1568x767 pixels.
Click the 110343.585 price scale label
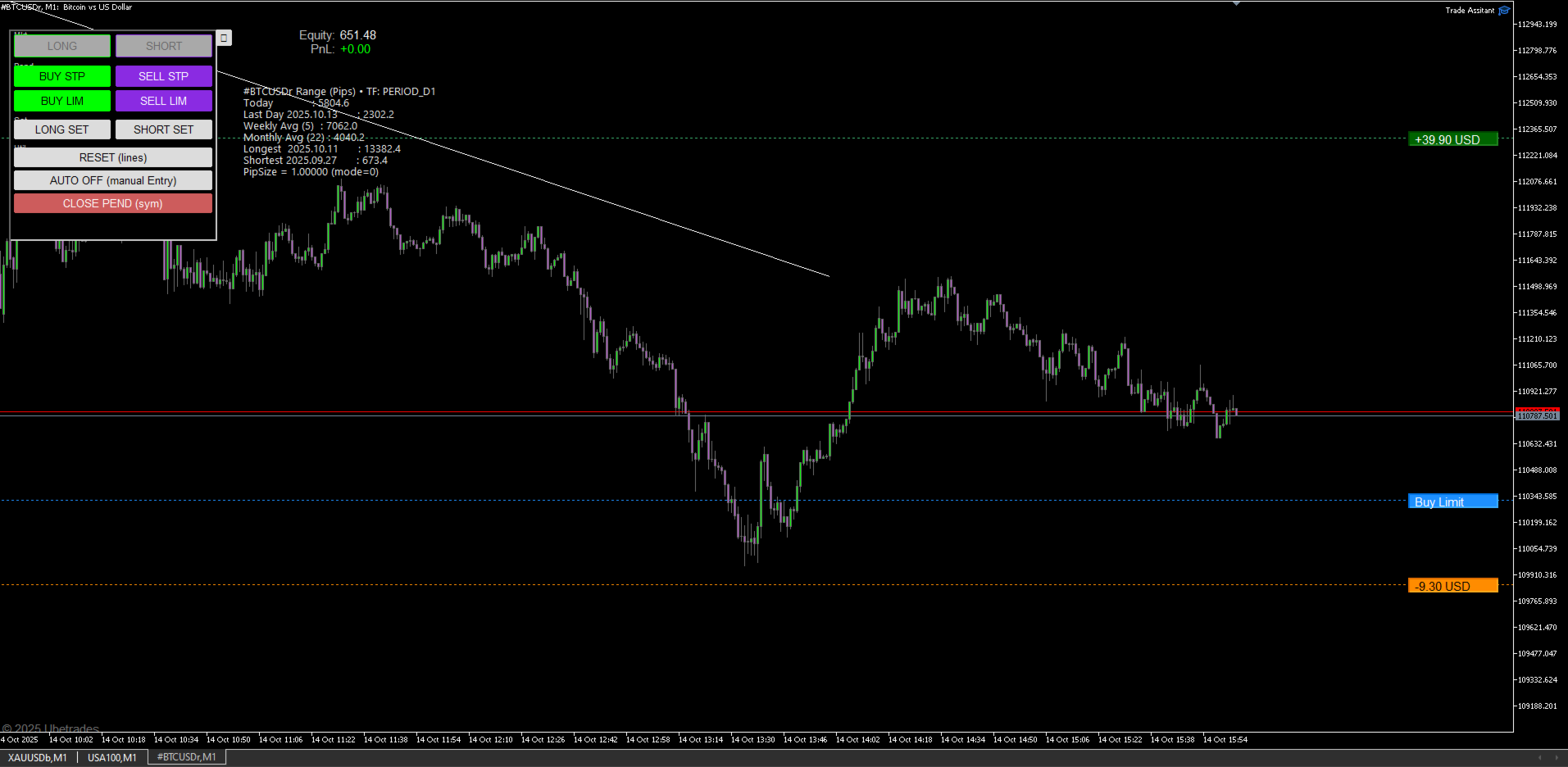pyautogui.click(x=1537, y=497)
